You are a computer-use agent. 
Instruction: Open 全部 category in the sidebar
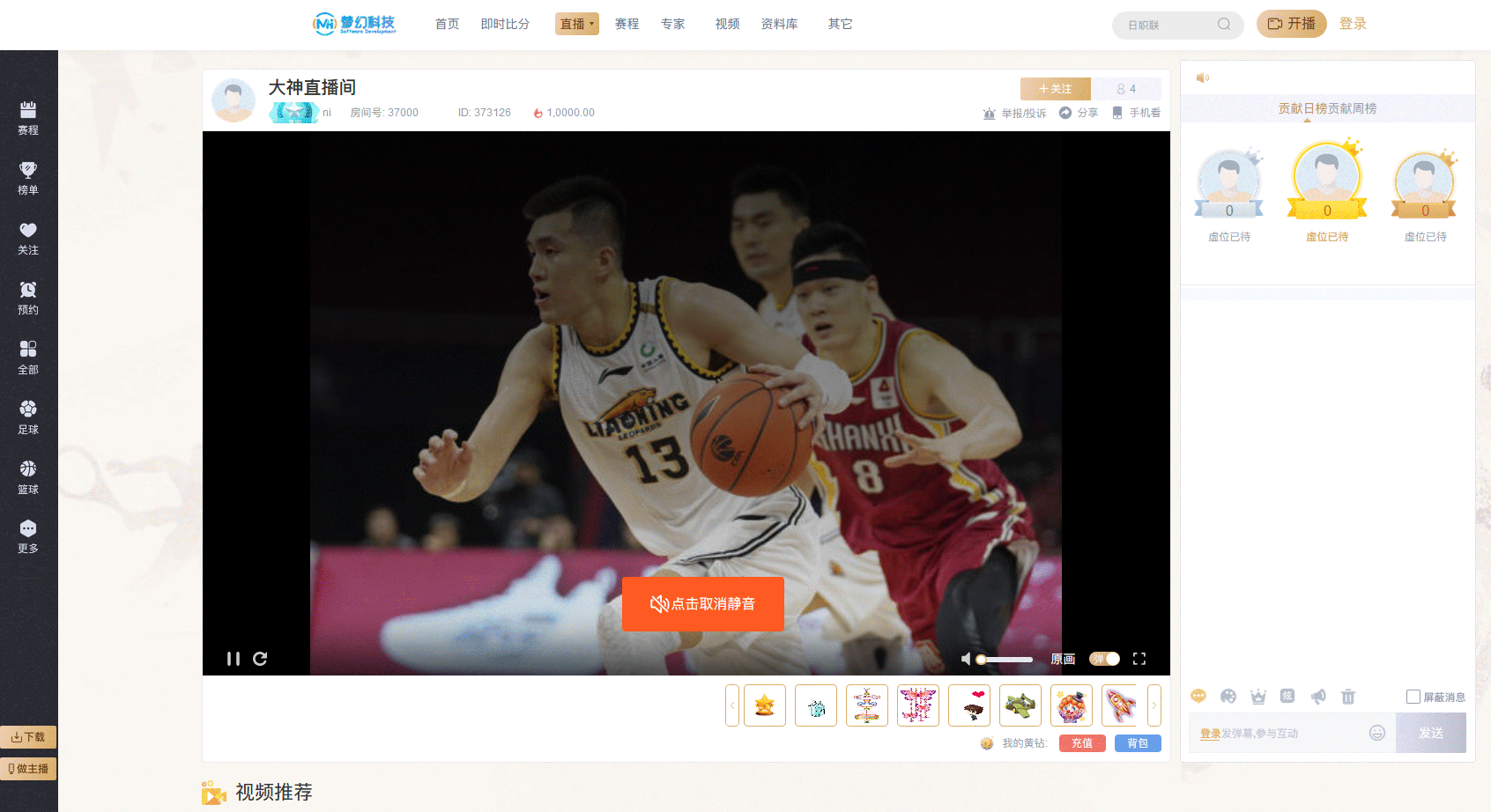[28, 358]
